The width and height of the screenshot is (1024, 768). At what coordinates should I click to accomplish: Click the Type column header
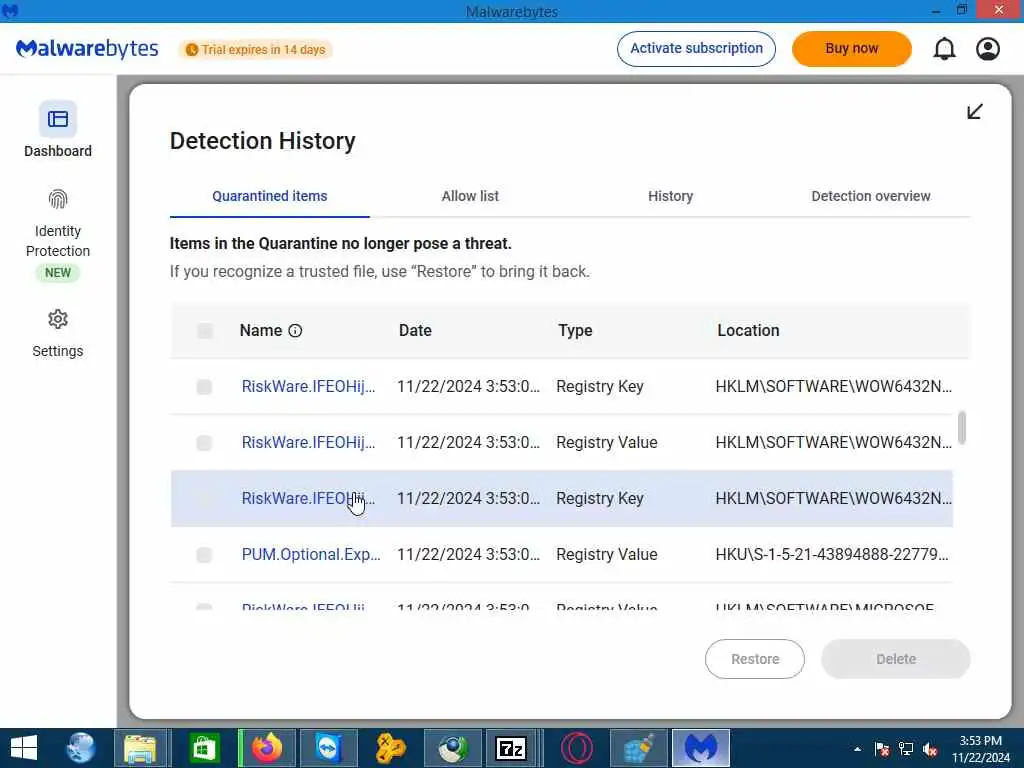(x=575, y=330)
